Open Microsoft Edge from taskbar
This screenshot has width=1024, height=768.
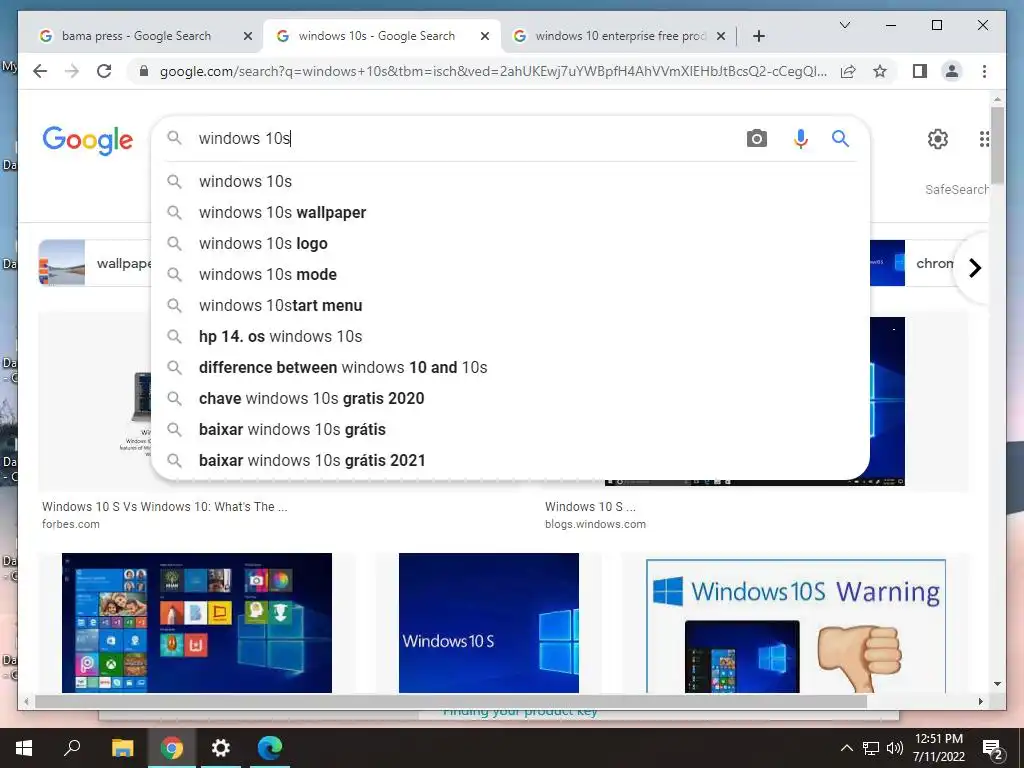click(270, 748)
